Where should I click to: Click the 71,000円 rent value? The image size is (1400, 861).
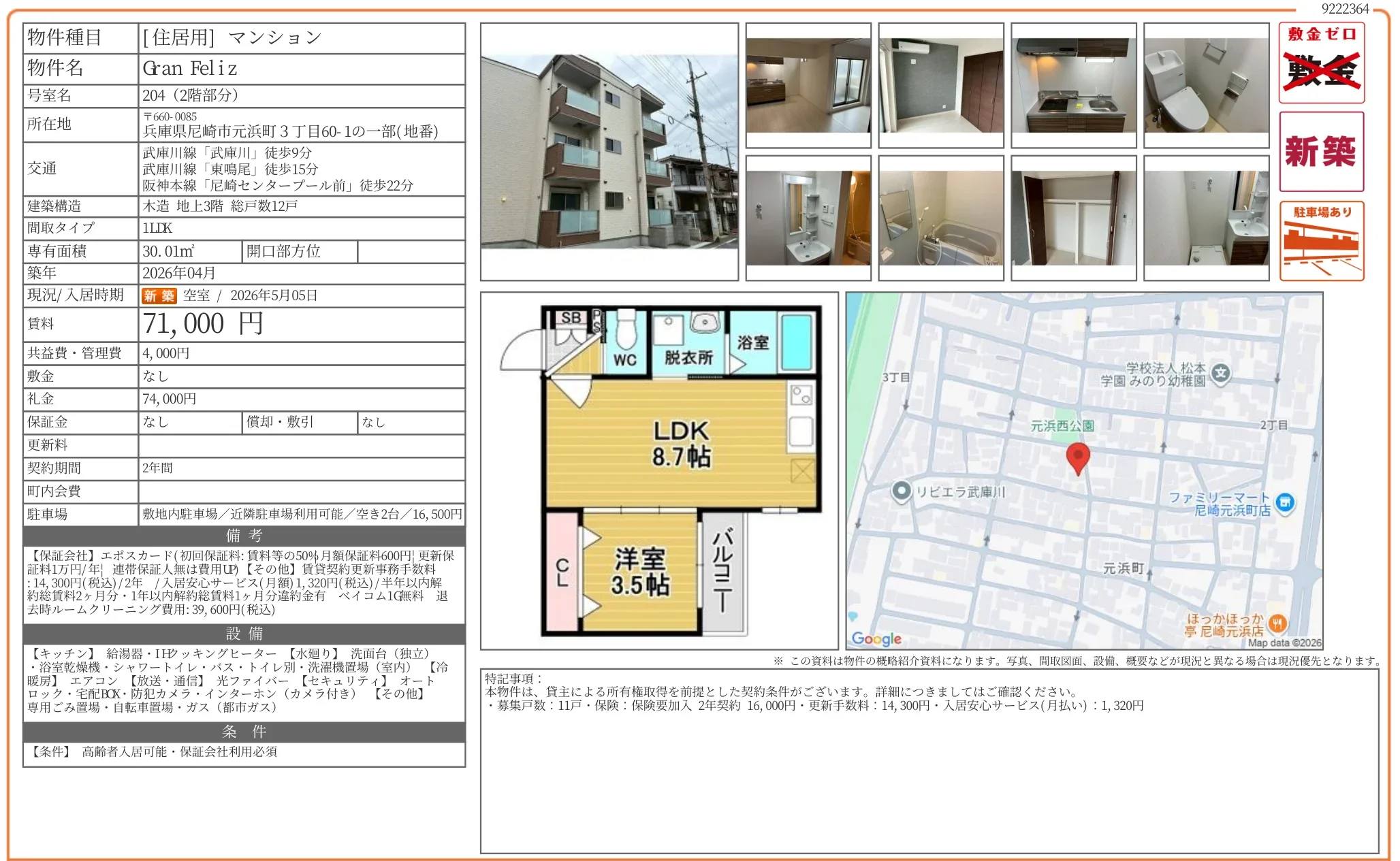coord(202,324)
